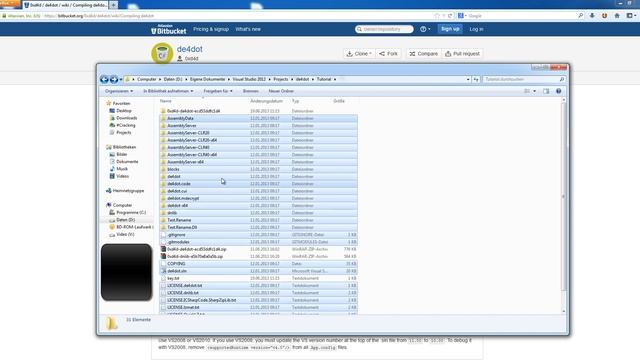Click the Bitbucket owner/repository search field
640x360 pixels.
pos(384,29)
